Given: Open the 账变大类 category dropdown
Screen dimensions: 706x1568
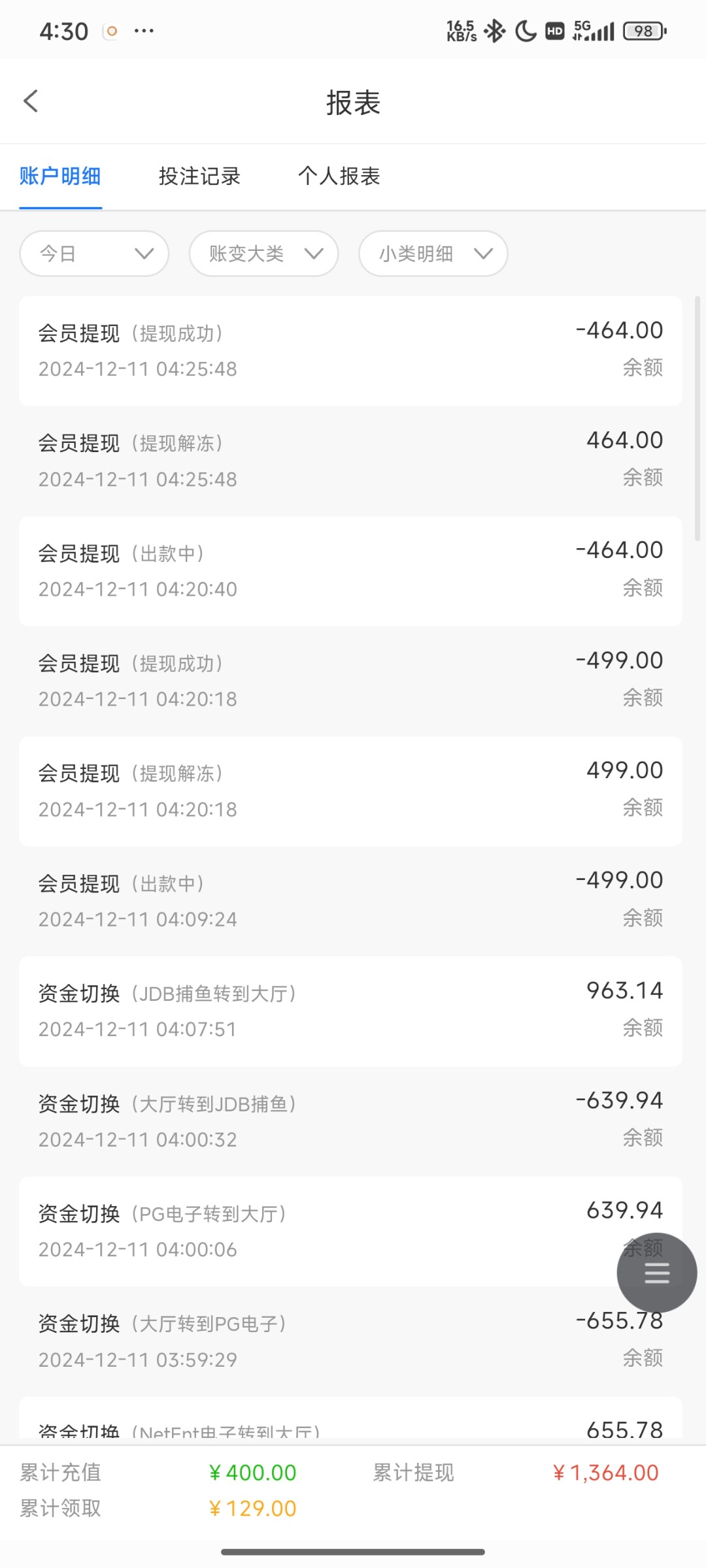Looking at the screenshot, I should tap(263, 253).
